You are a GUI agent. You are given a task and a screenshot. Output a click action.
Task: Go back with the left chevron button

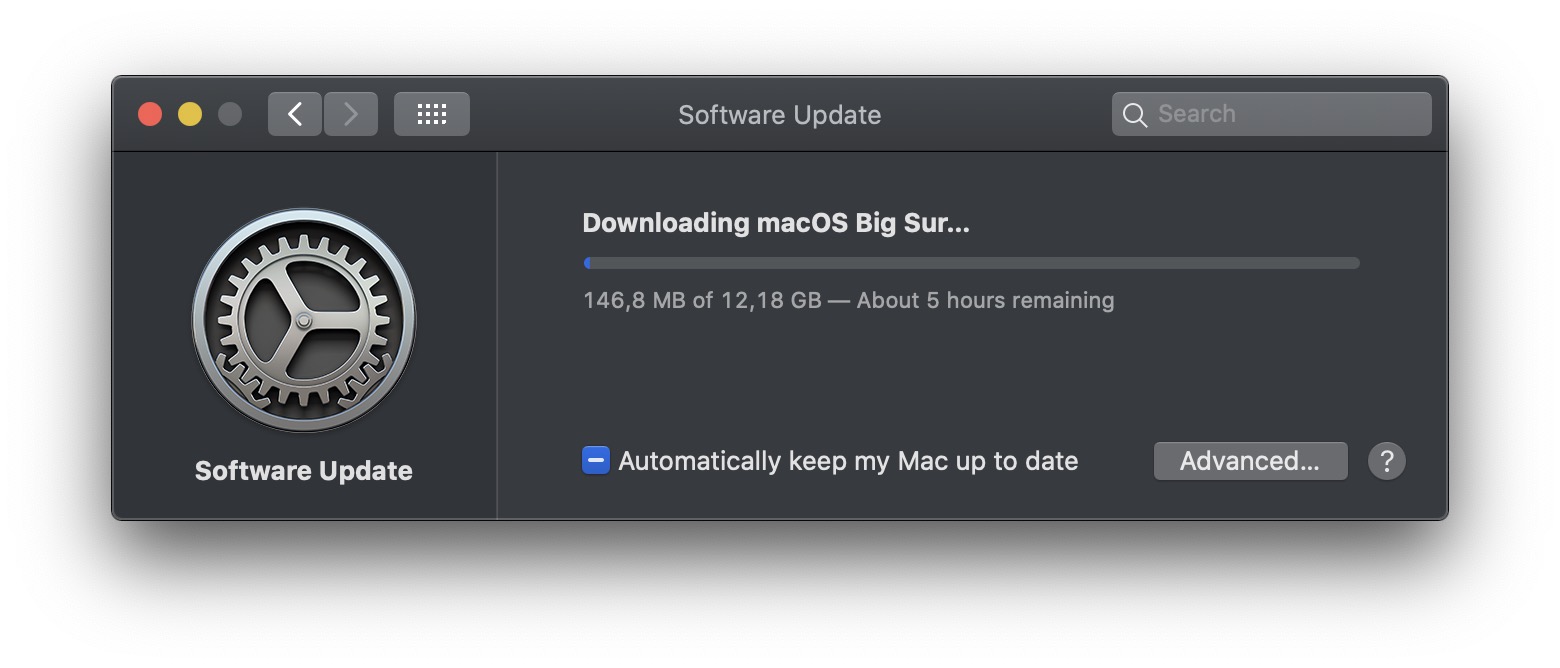295,114
